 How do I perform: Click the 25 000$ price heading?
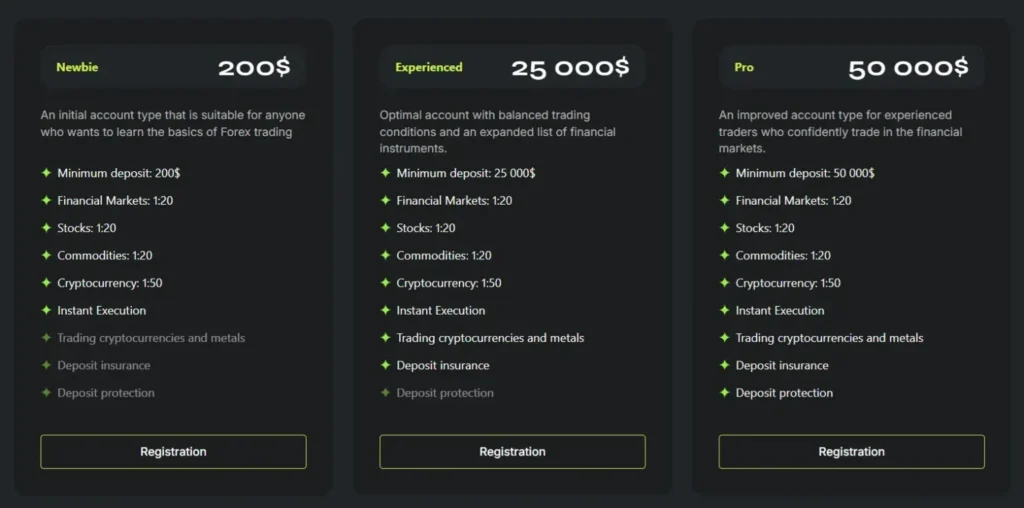(x=570, y=68)
